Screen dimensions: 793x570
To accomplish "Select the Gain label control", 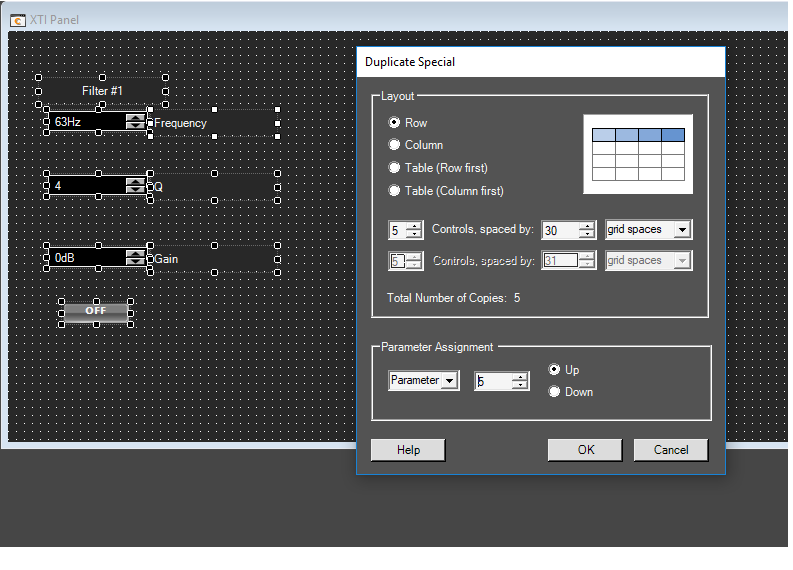I will [x=214, y=259].
